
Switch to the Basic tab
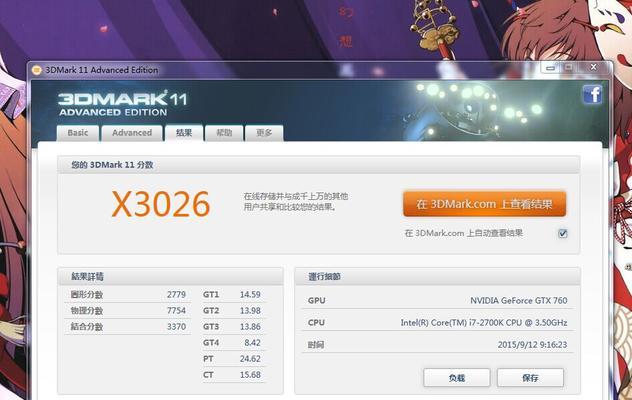coord(78,133)
